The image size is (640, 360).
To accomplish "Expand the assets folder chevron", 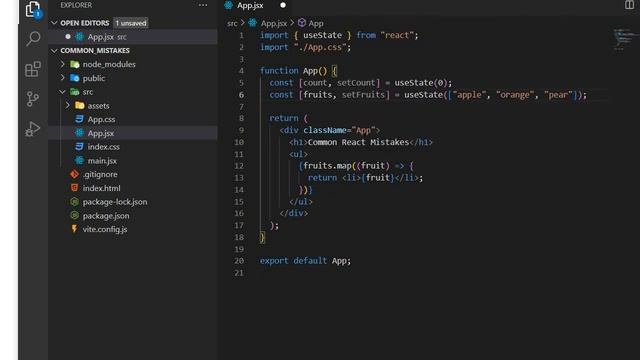I will coord(68,105).
